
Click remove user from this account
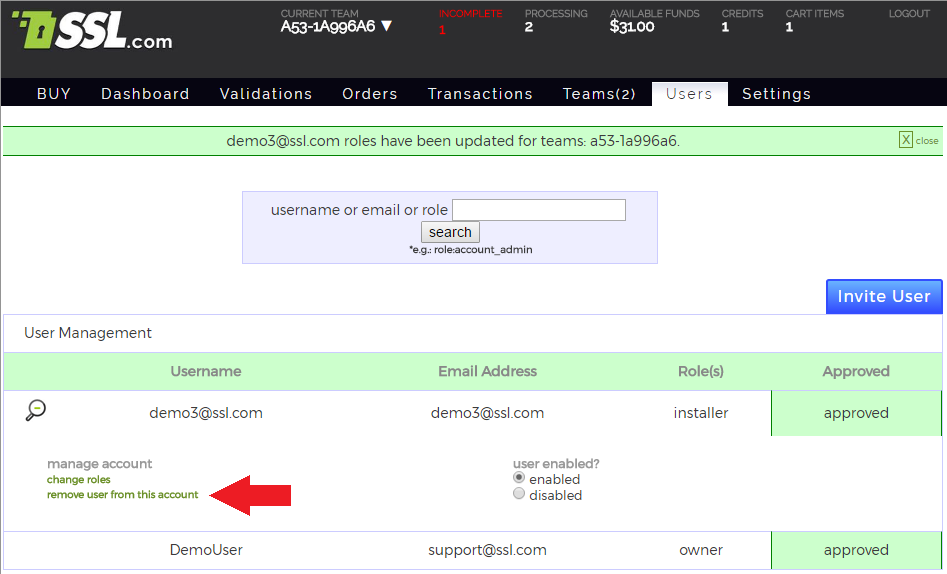point(123,495)
